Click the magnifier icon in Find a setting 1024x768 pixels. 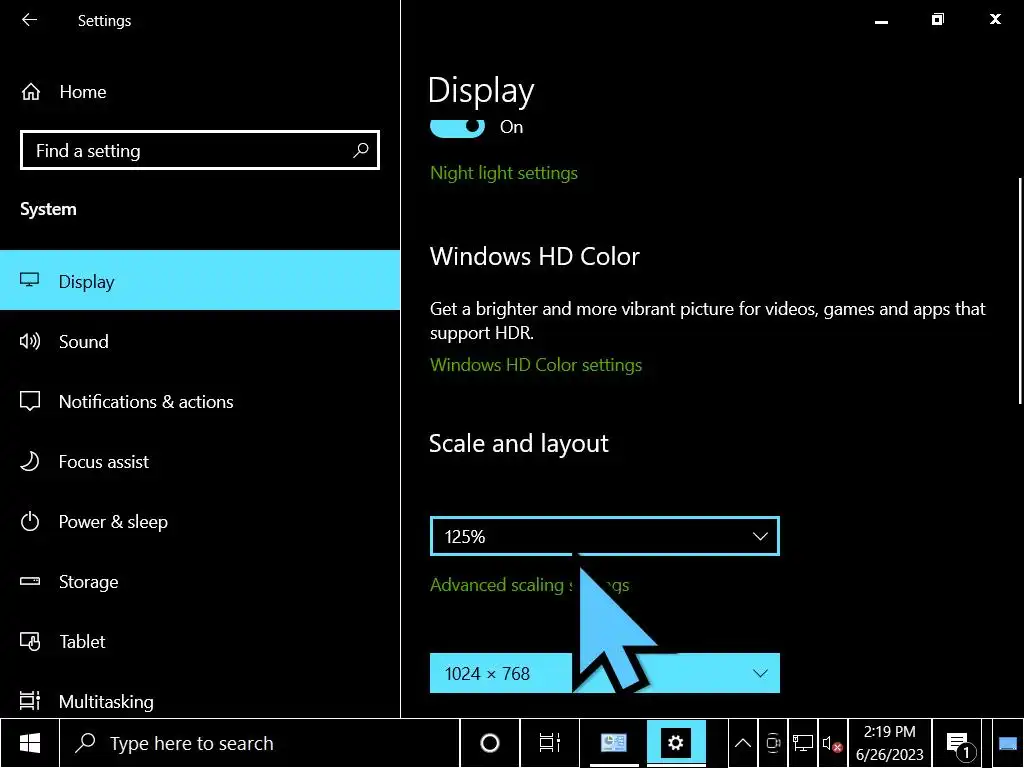pos(360,150)
